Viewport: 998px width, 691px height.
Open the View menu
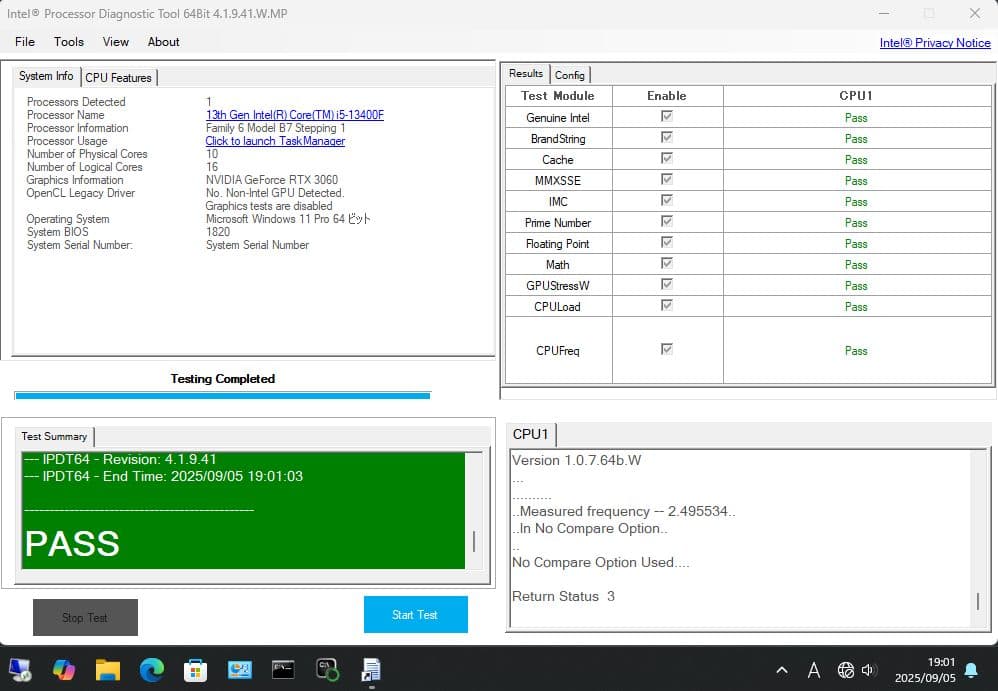point(115,42)
